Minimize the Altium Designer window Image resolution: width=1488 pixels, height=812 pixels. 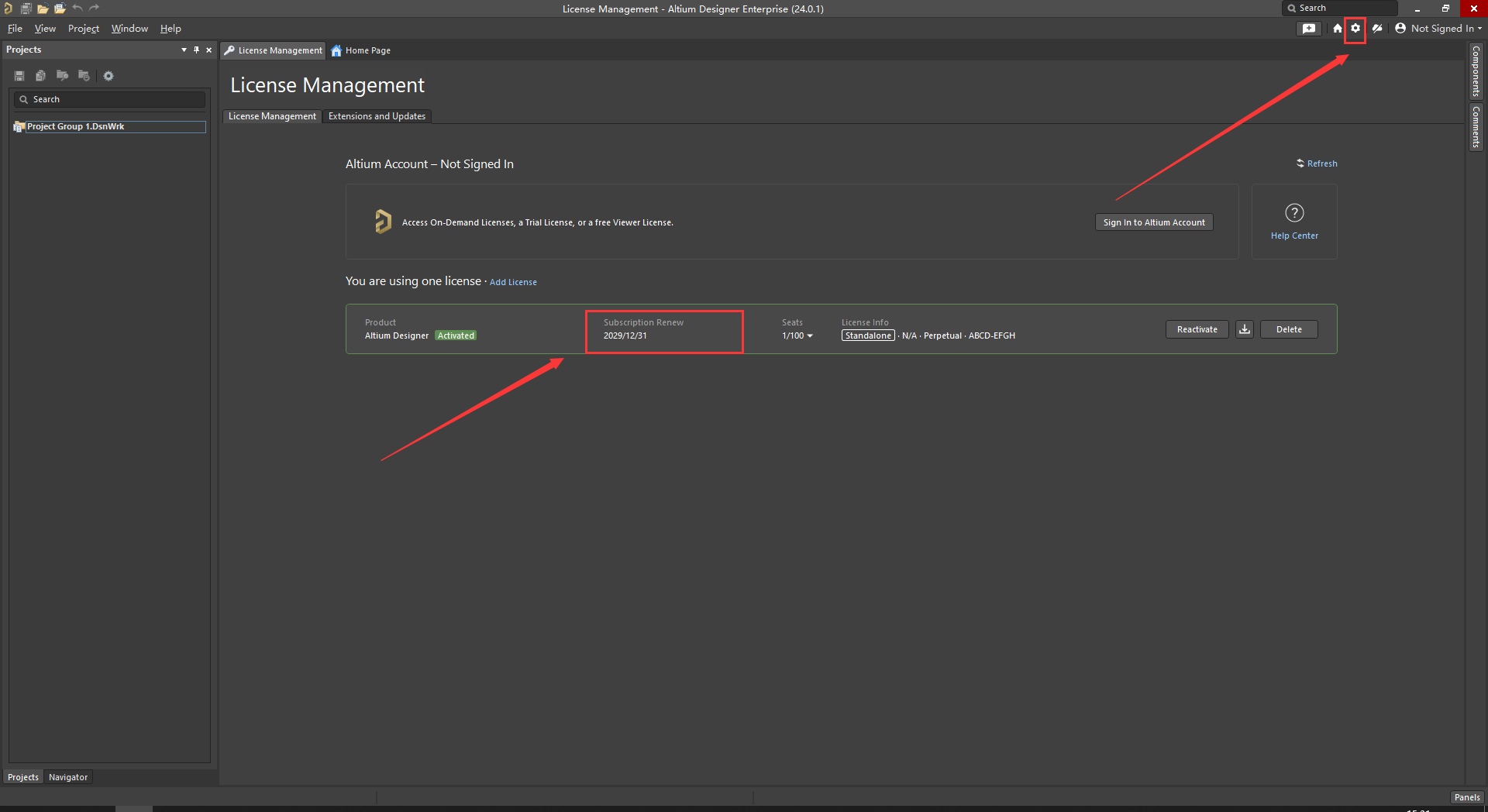point(1417,9)
